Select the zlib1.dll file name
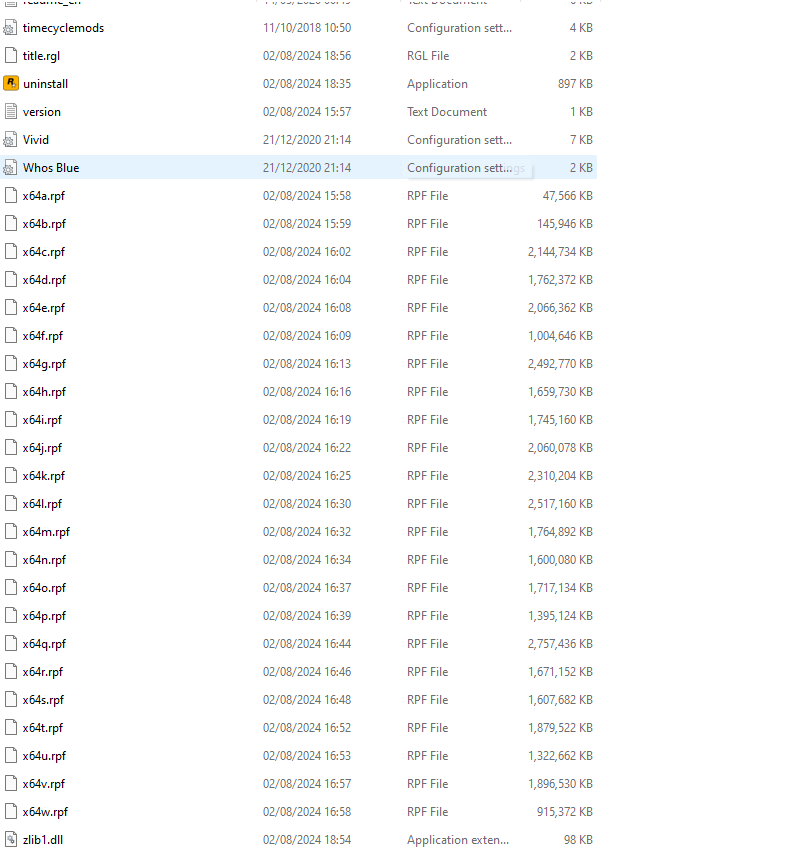This screenshot has width=796, height=864. (43, 840)
